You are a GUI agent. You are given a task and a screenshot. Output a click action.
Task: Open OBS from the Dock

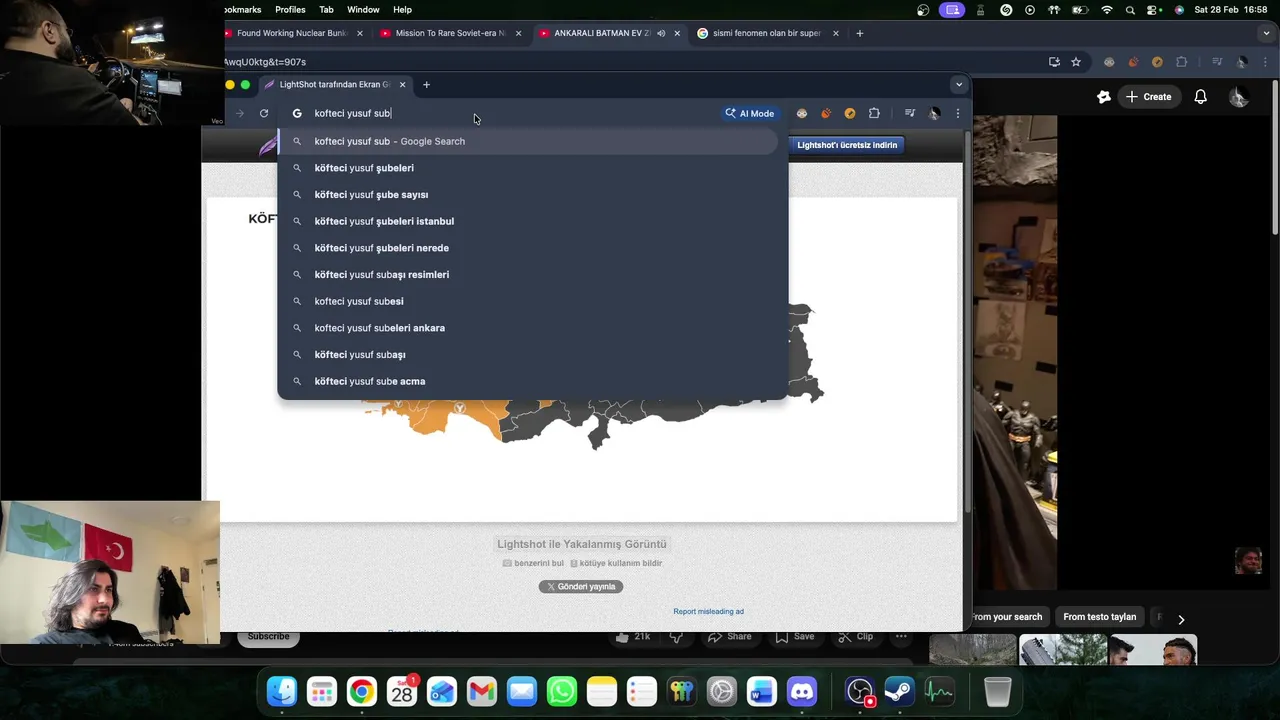(859, 691)
